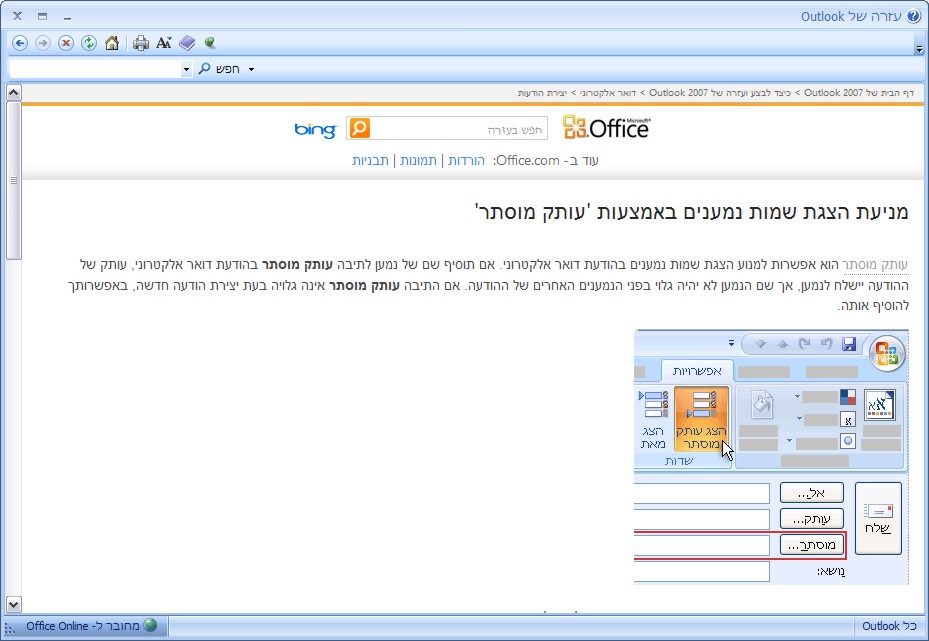
Task: Open breadcrumb יצירת הודעות
Action: (x=542, y=93)
